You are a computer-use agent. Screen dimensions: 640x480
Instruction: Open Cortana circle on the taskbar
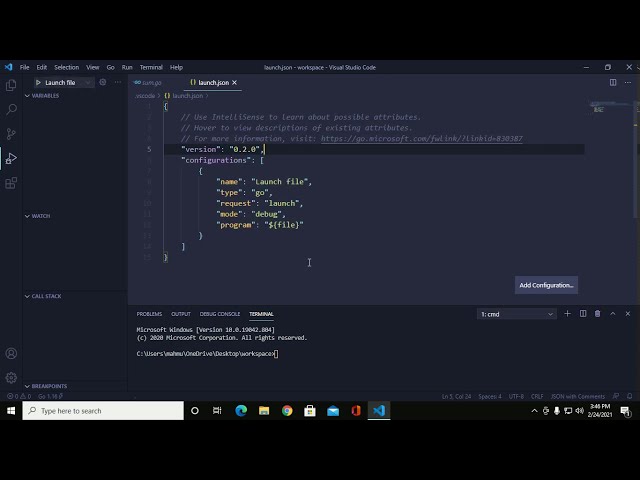195,411
